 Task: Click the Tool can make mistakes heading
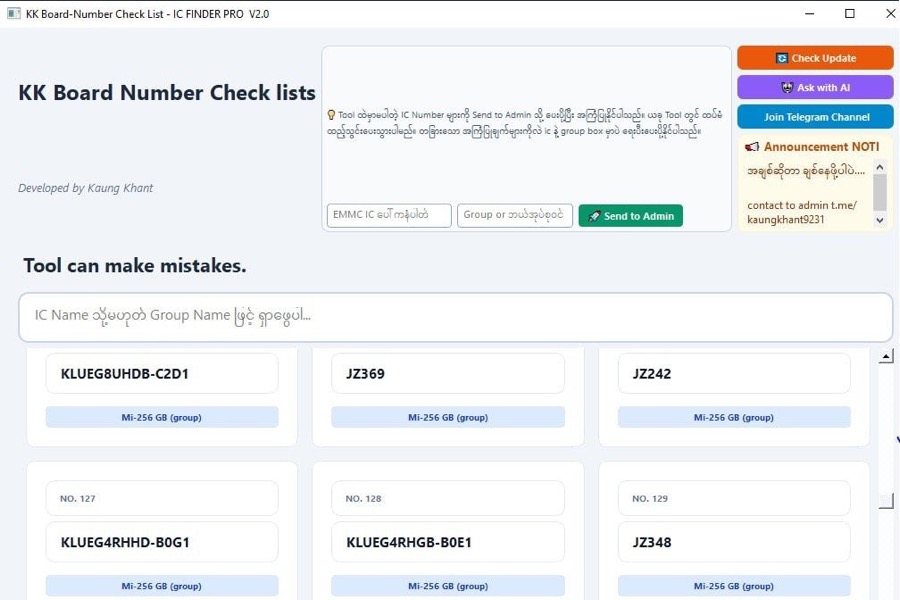point(135,266)
